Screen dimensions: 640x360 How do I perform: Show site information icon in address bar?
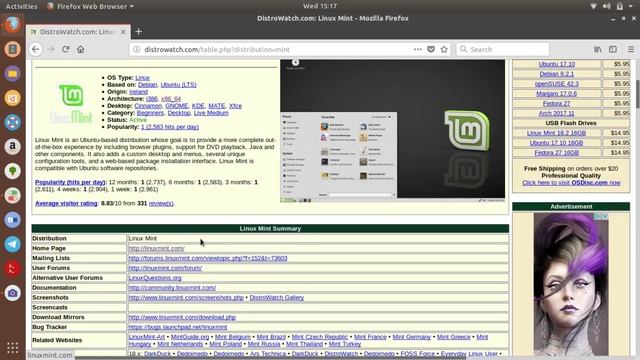coord(137,49)
